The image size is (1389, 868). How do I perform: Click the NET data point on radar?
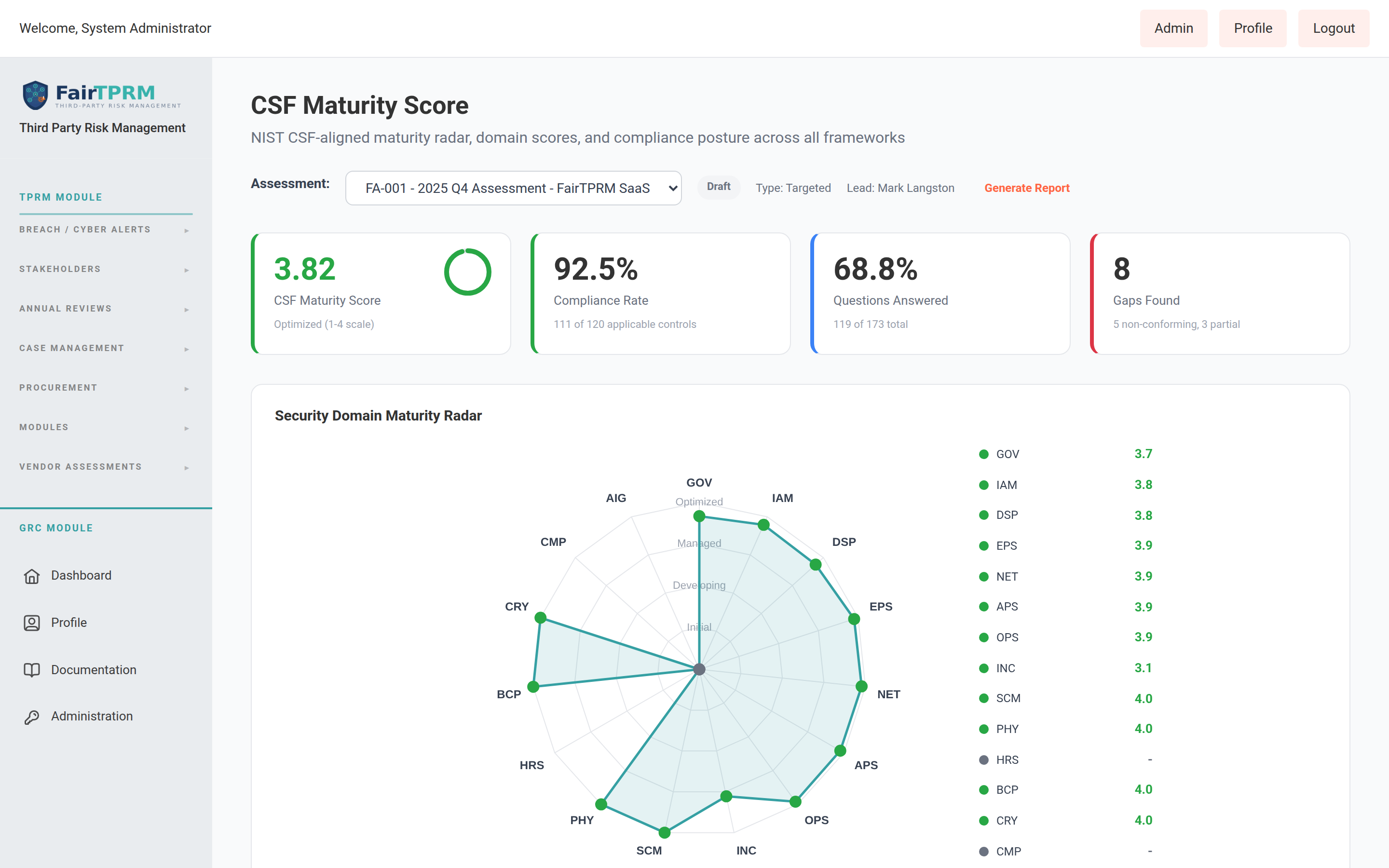[x=861, y=687]
